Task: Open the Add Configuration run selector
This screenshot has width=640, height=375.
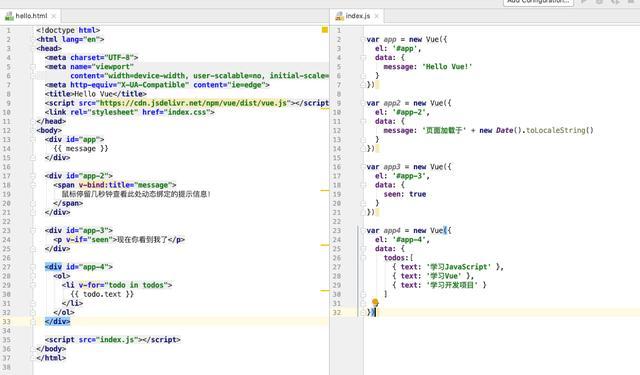Action: pyautogui.click(x=538, y=2)
